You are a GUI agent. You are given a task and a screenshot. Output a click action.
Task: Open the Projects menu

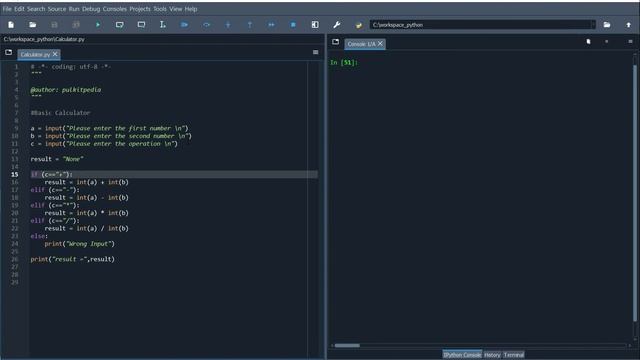click(x=140, y=9)
